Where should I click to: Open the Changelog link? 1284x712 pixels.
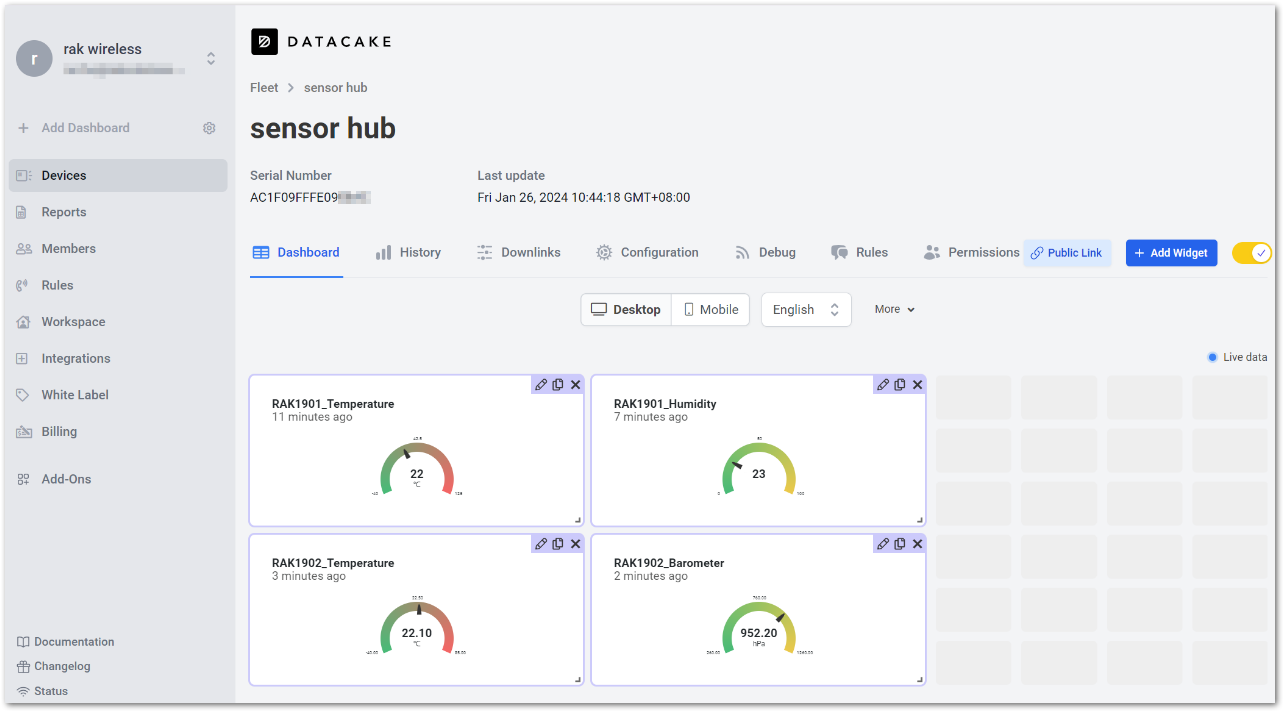[54, 666]
